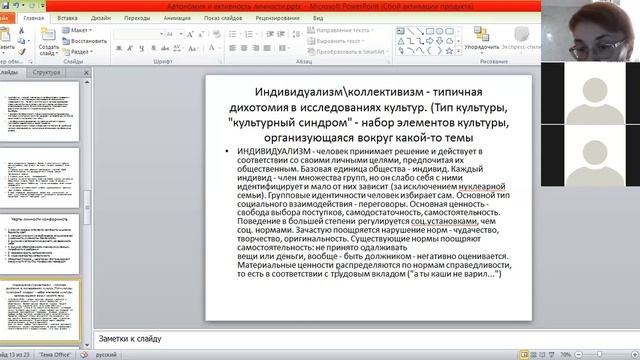
Task: Open the Макет layout dropdown
Action: pos(77,30)
